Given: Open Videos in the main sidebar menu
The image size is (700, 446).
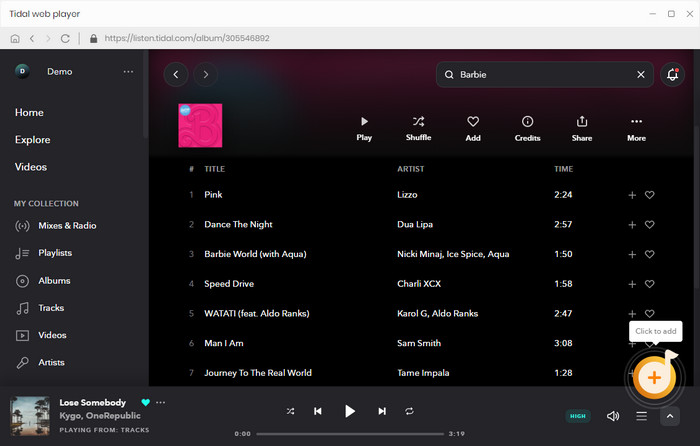Looking at the screenshot, I should (31, 167).
